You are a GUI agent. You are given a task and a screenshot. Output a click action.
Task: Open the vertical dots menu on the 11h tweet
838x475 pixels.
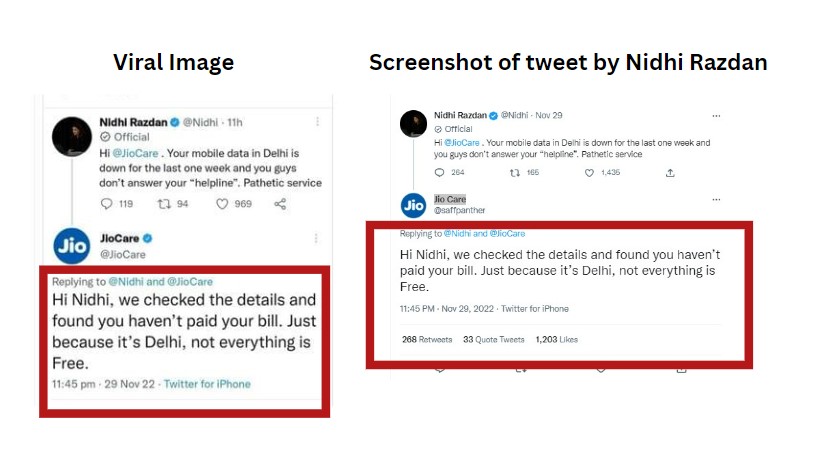click(x=317, y=122)
